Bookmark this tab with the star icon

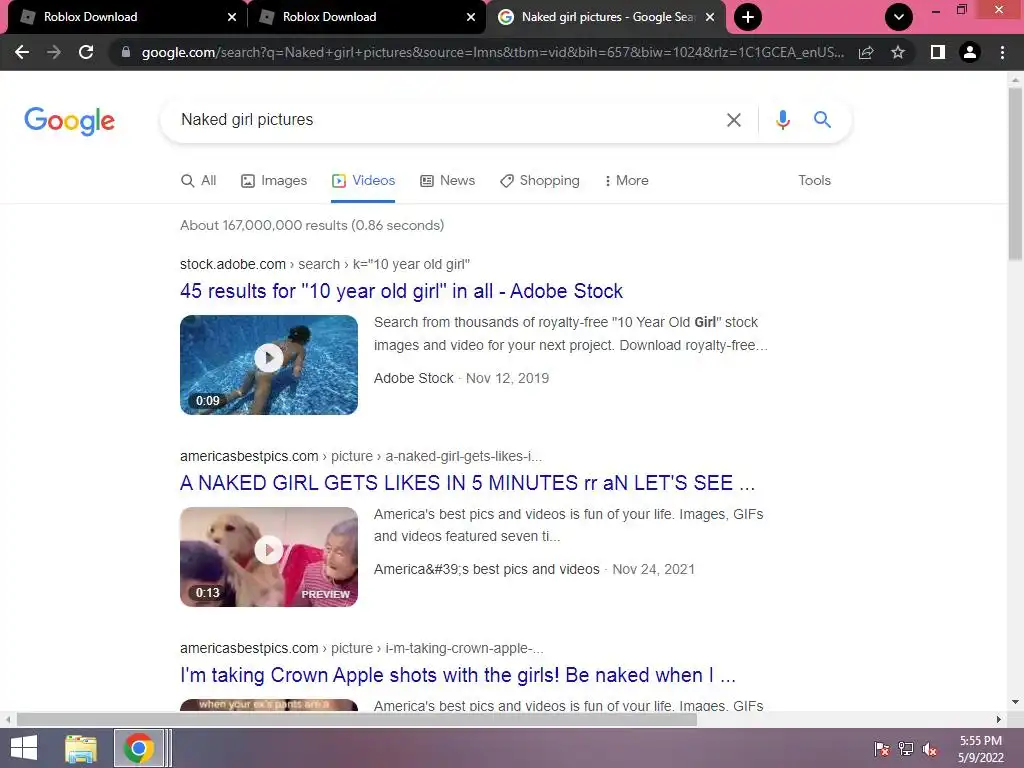(898, 52)
